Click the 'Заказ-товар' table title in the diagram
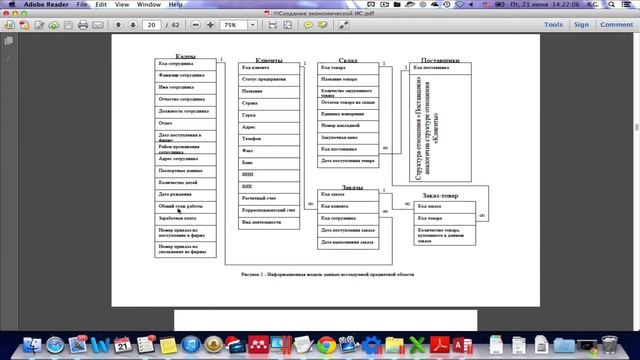The height and width of the screenshot is (360, 640). click(440, 196)
